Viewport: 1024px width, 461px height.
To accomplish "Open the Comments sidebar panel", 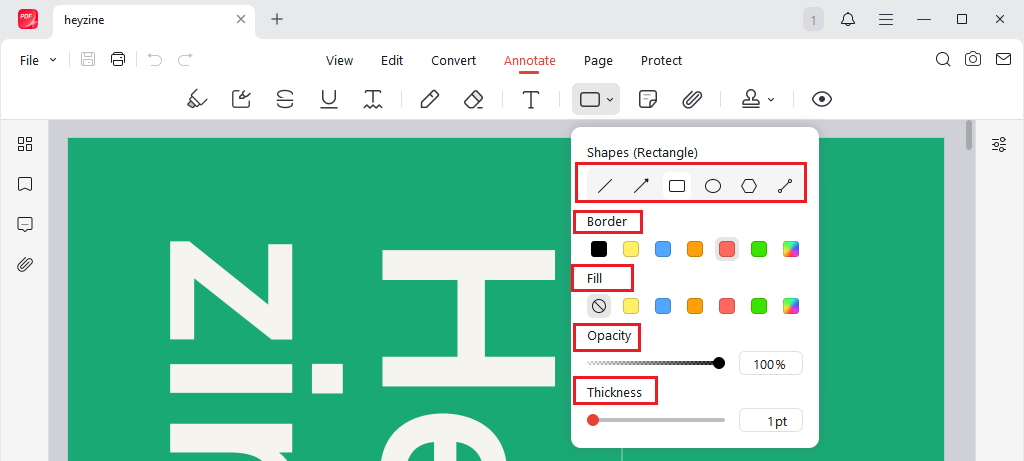I will (x=25, y=225).
